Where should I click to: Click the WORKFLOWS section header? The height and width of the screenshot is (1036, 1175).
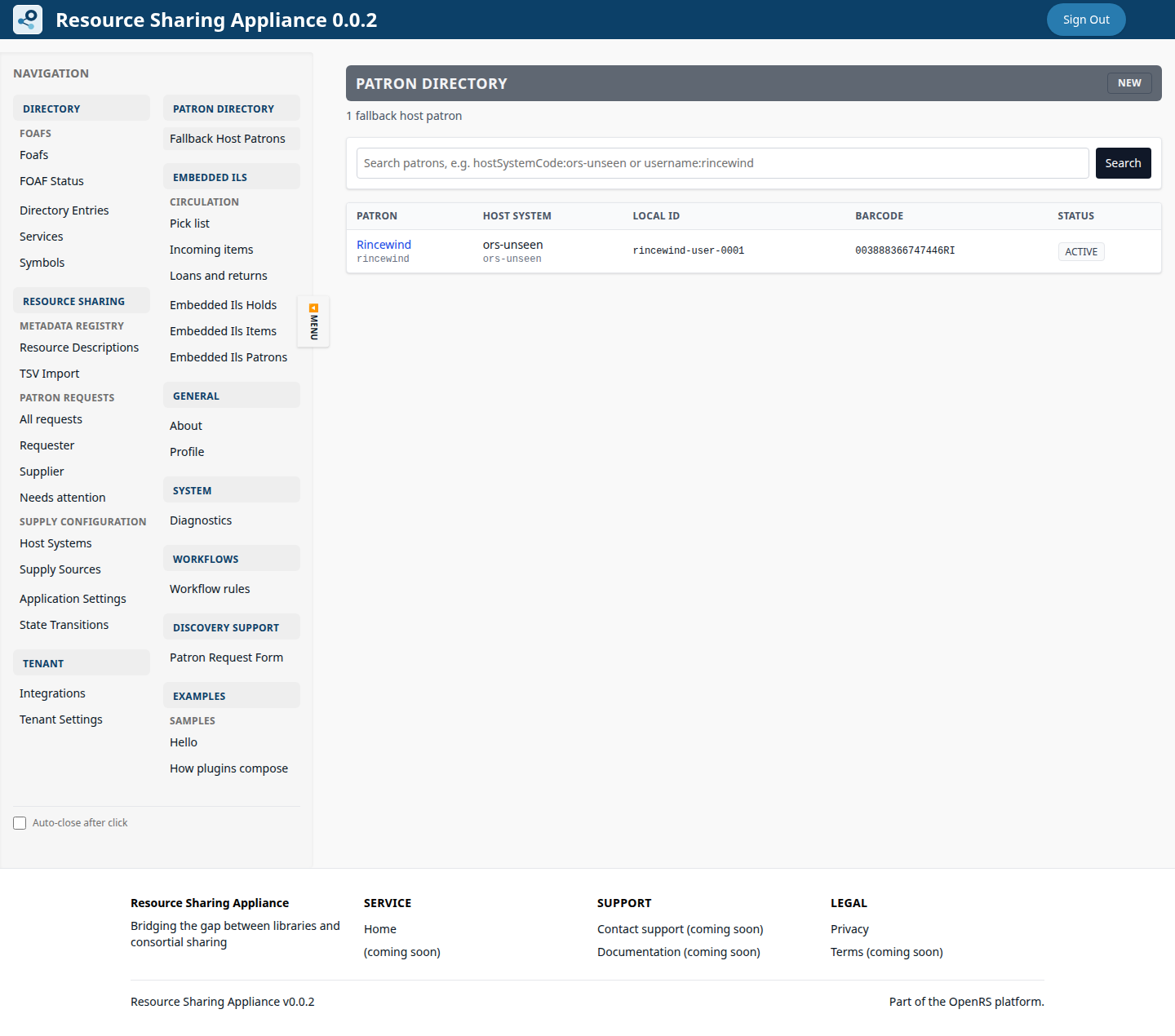pos(232,559)
